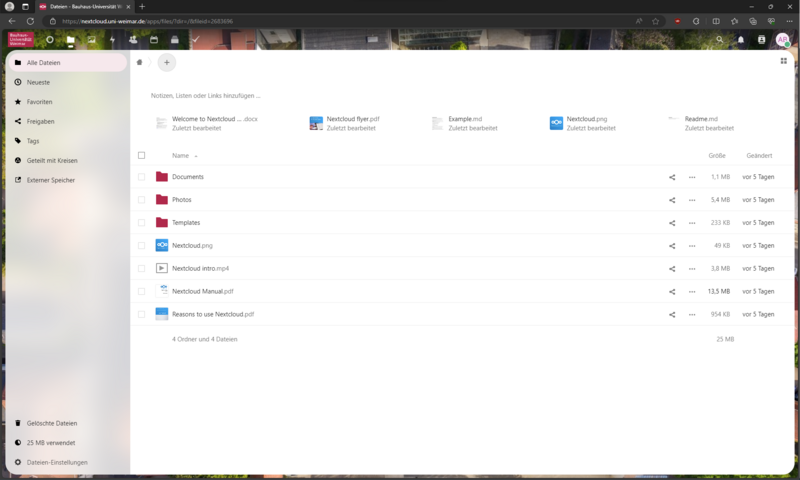
Task: Open the three-dot menu for Nextcloud intro.mp4
Action: point(692,269)
